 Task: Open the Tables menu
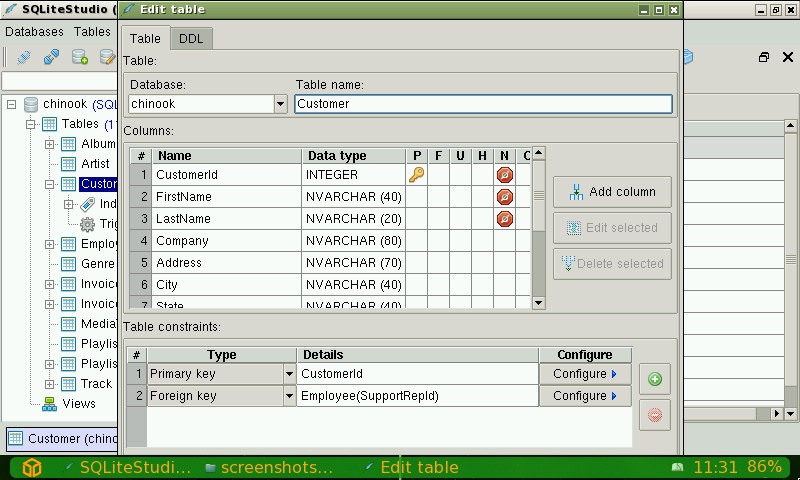(x=92, y=32)
